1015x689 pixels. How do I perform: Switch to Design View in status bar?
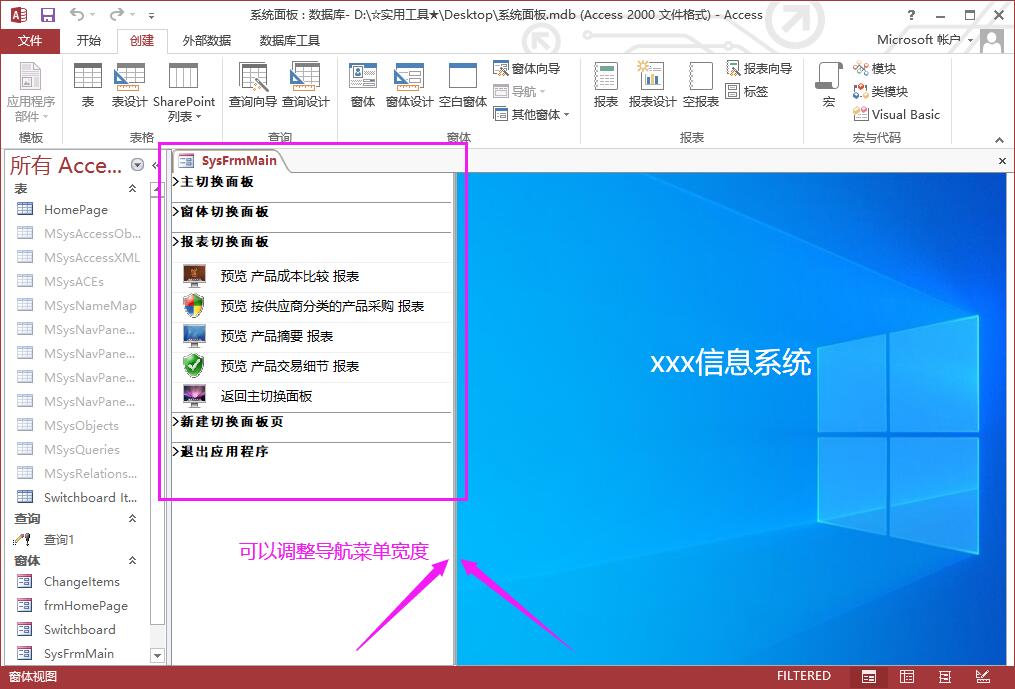click(x=983, y=677)
